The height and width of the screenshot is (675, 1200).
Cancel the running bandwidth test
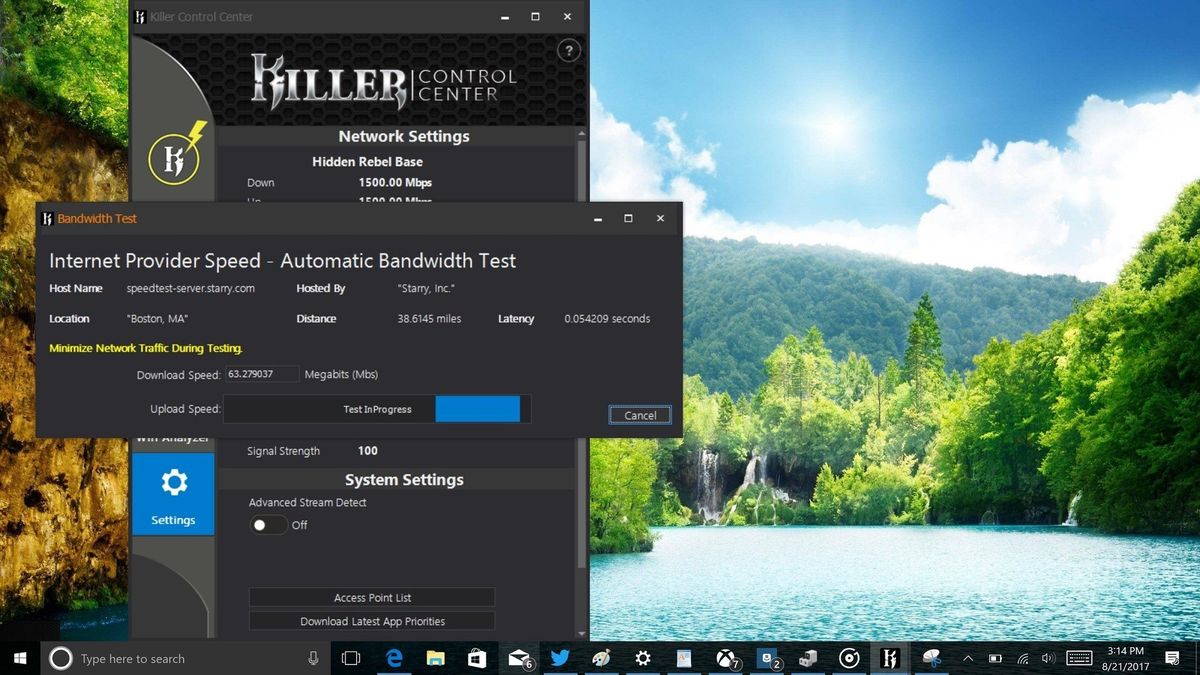pyautogui.click(x=640, y=415)
